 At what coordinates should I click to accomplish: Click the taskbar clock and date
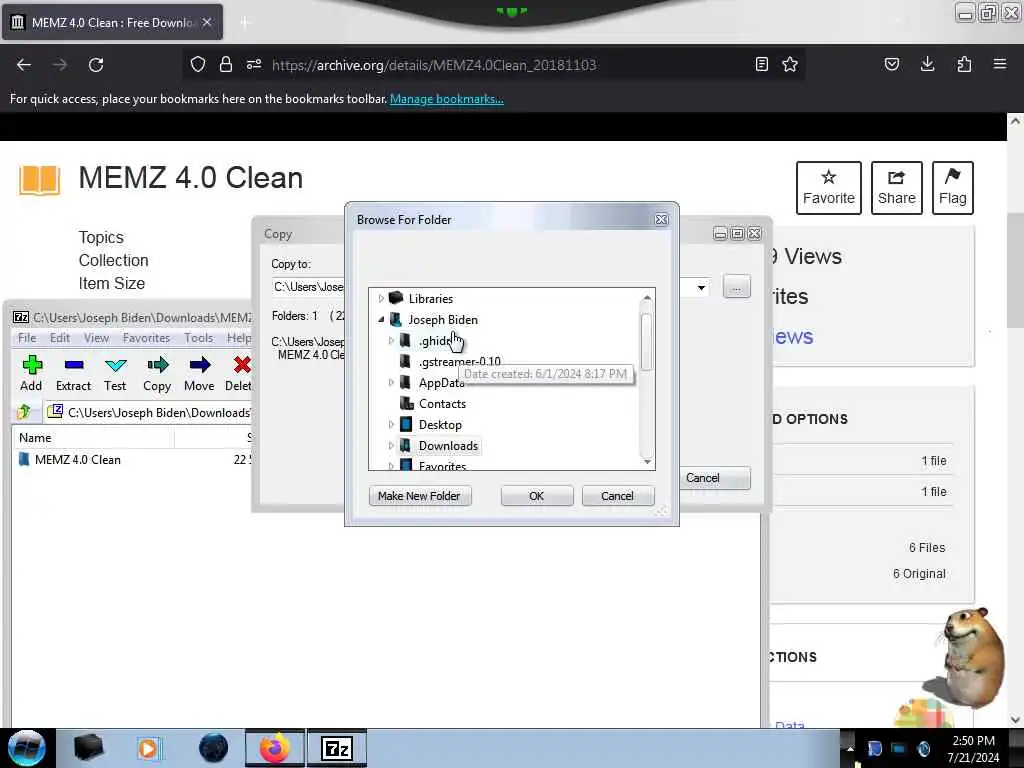coord(974,749)
